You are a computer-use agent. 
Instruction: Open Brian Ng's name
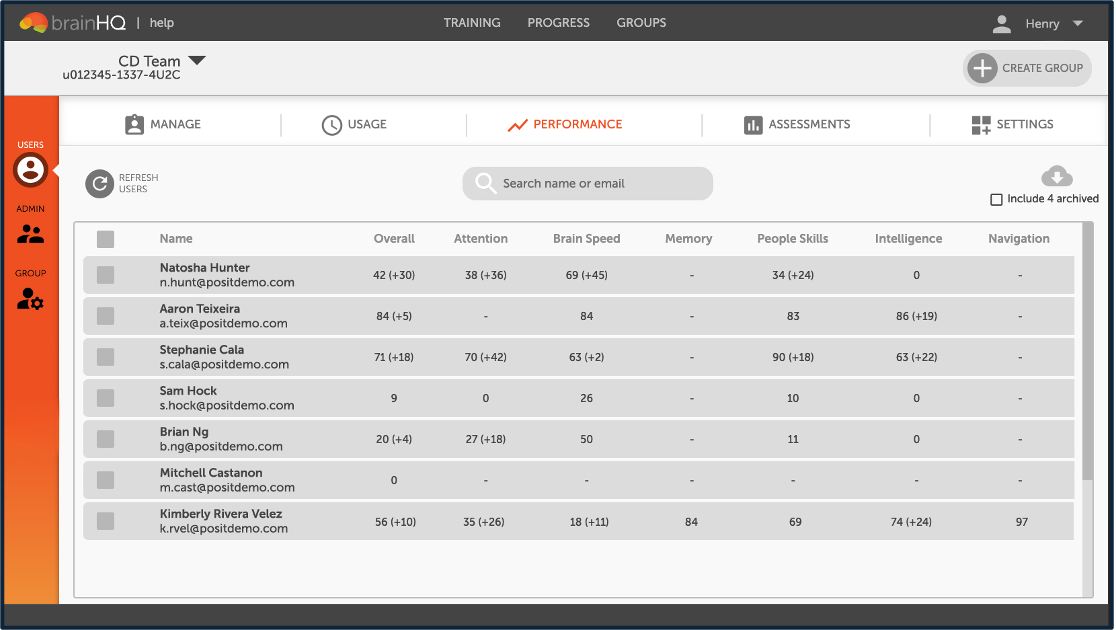(x=184, y=431)
